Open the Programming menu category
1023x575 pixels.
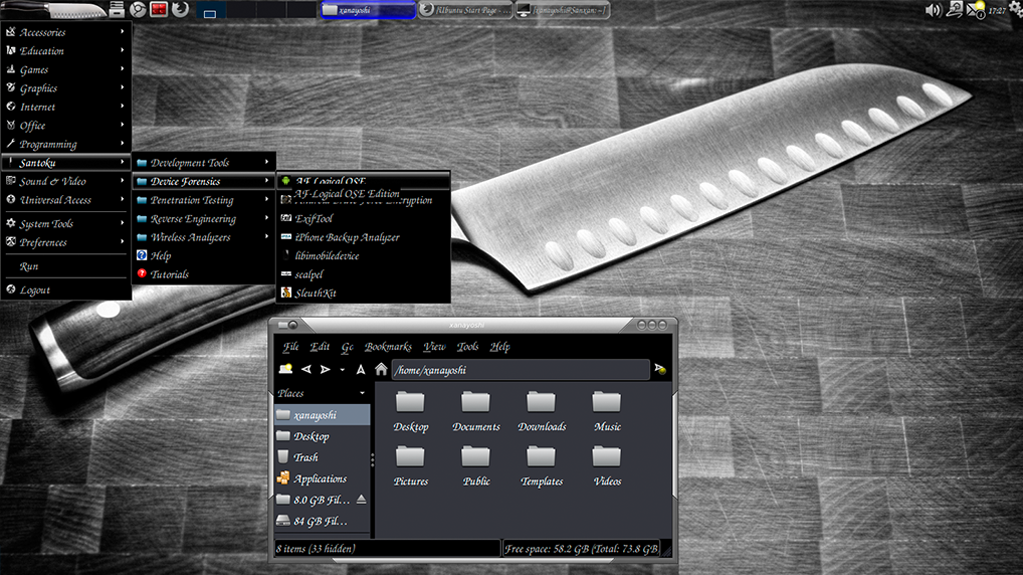click(66, 144)
